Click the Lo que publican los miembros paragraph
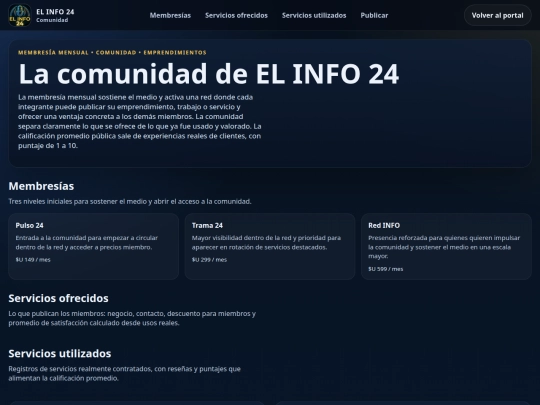The height and width of the screenshot is (405, 540). point(132,318)
